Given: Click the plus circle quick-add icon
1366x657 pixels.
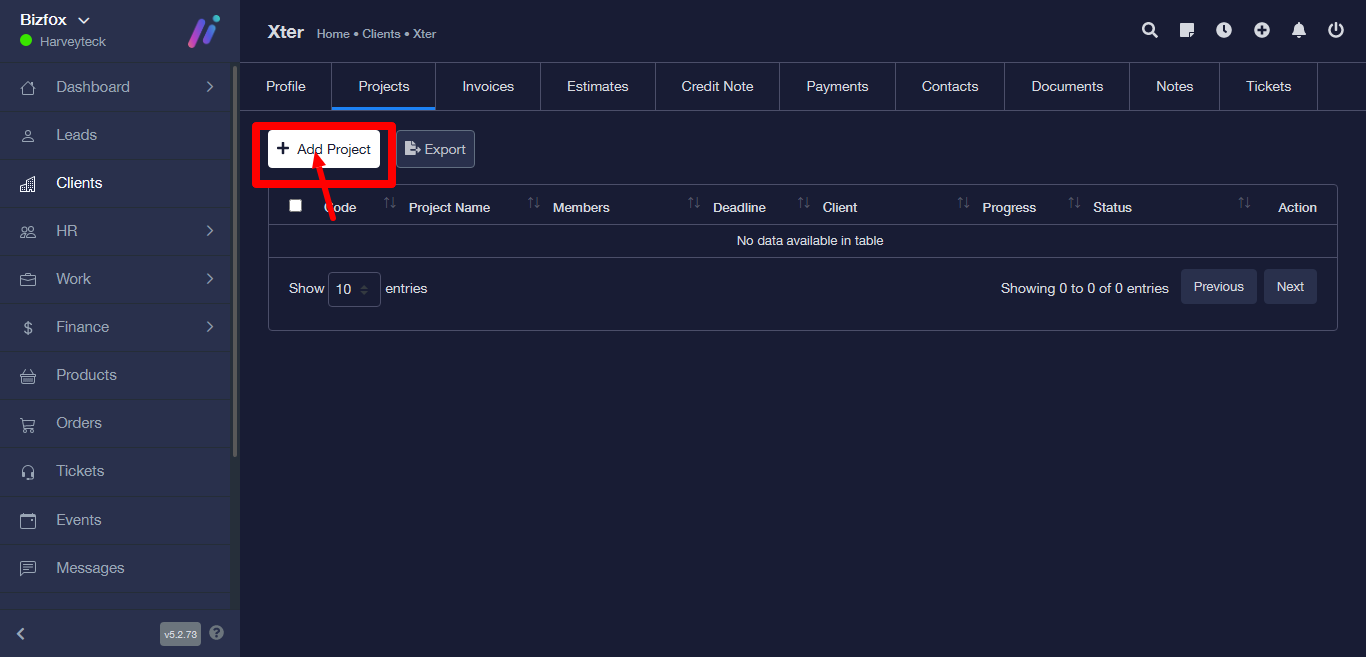Looking at the screenshot, I should pos(1262,30).
